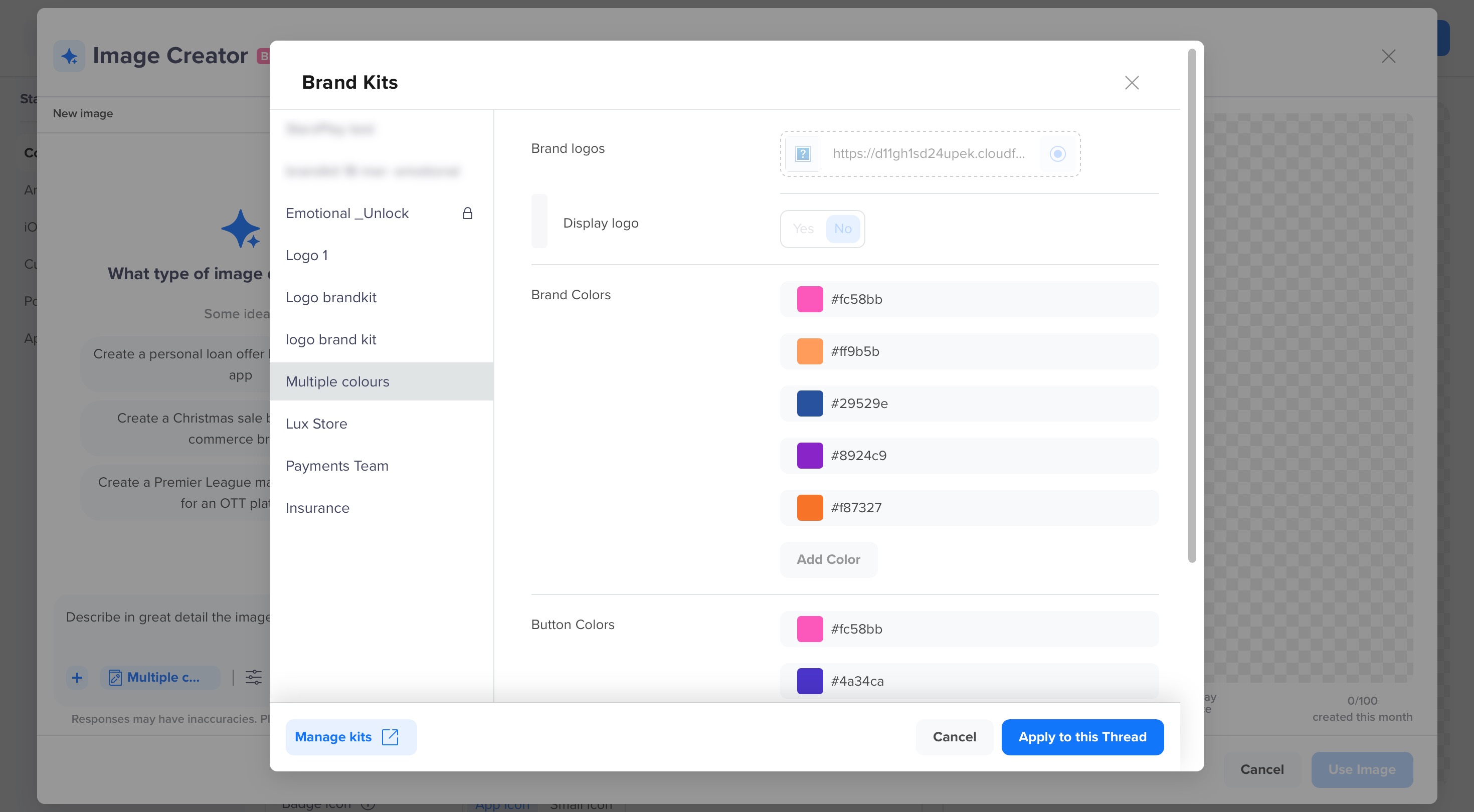Image resolution: width=1474 pixels, height=812 pixels.
Task: Close the Image Creator window
Action: 1388,56
